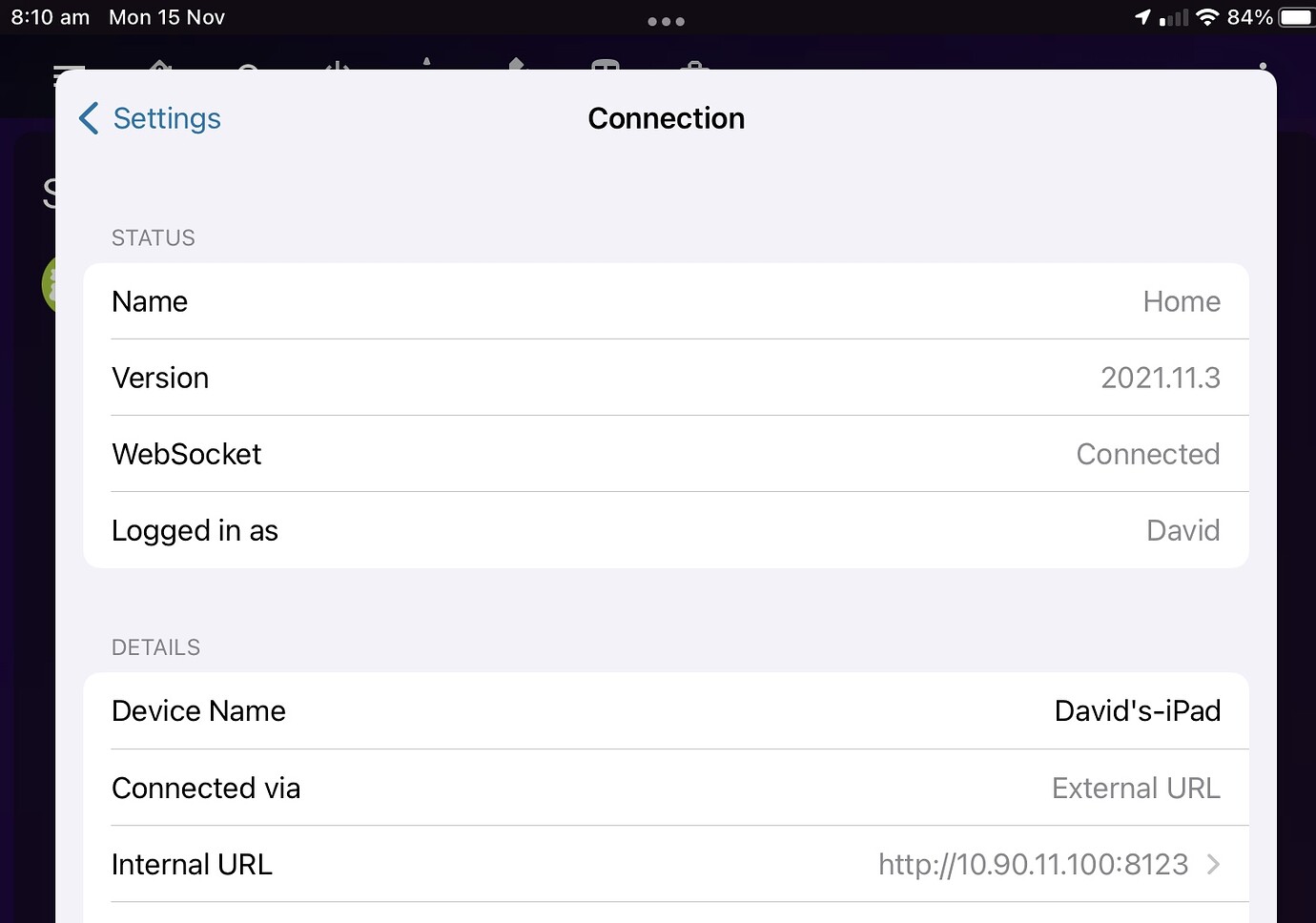Open the internal URL http://10.90.11.100:8123
Screen dimensions: 1316x923
pos(1033,864)
